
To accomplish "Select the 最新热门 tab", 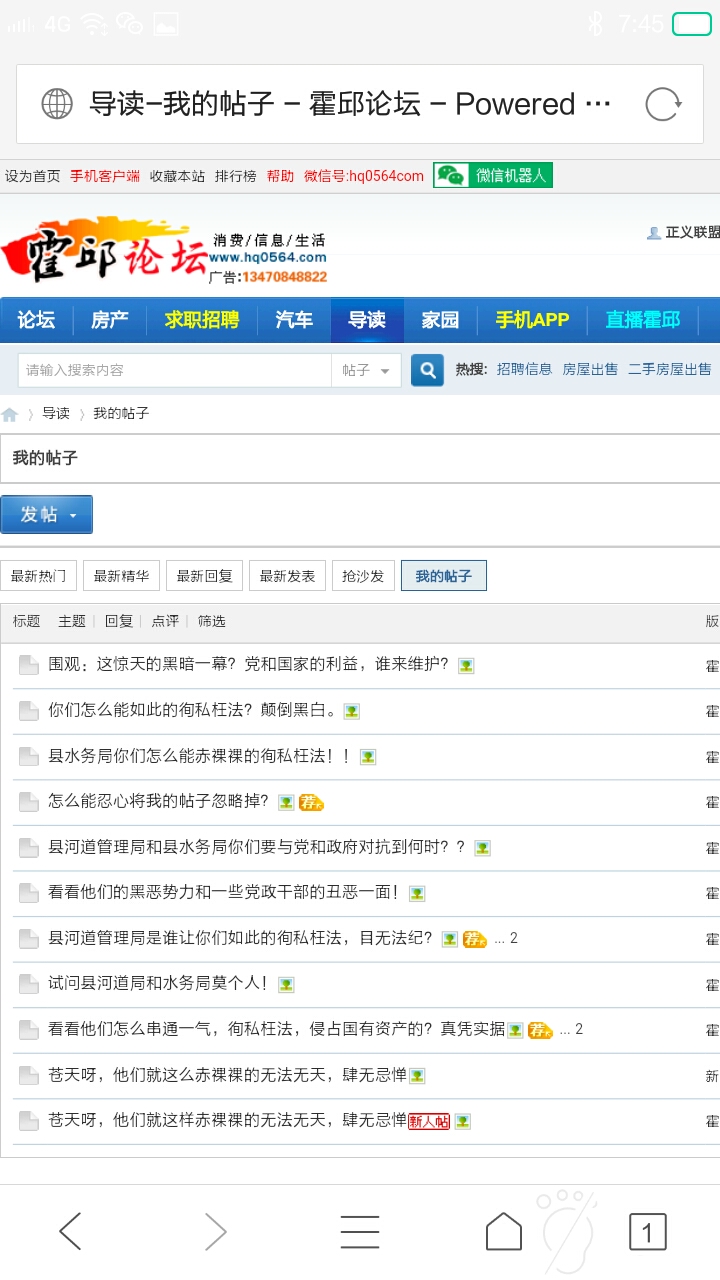I will [38, 576].
